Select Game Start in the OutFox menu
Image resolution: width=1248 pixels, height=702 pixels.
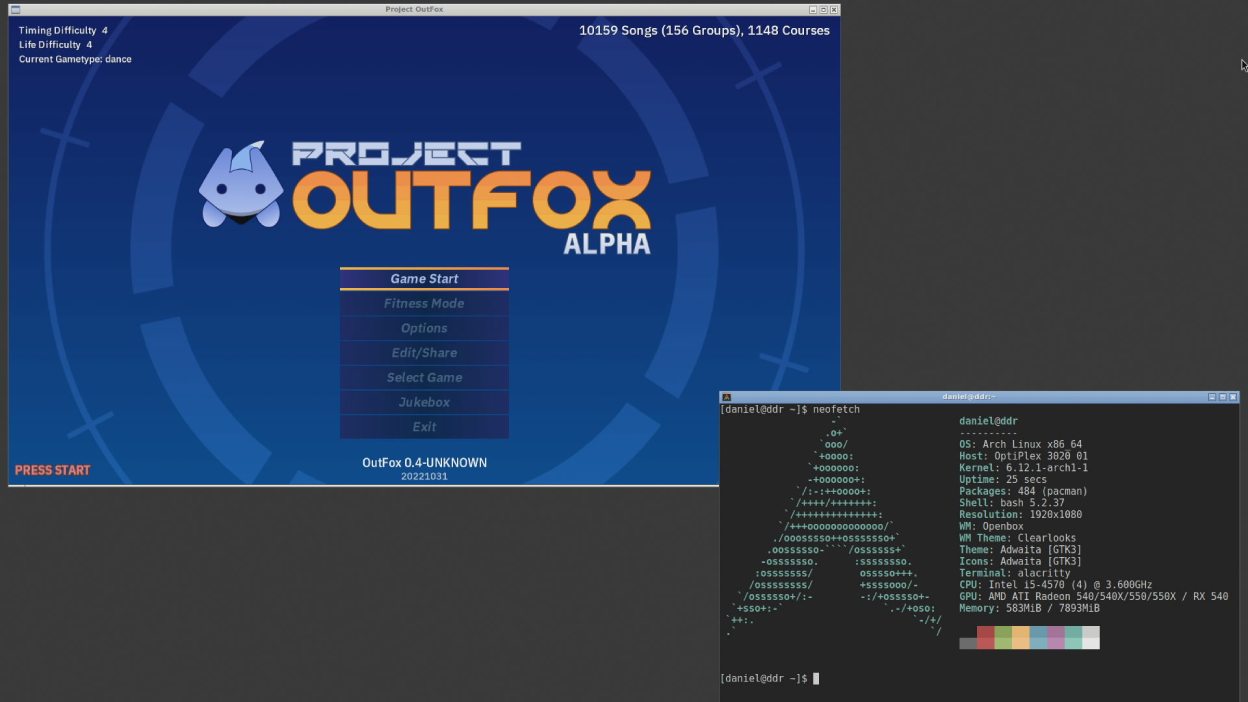click(x=424, y=279)
